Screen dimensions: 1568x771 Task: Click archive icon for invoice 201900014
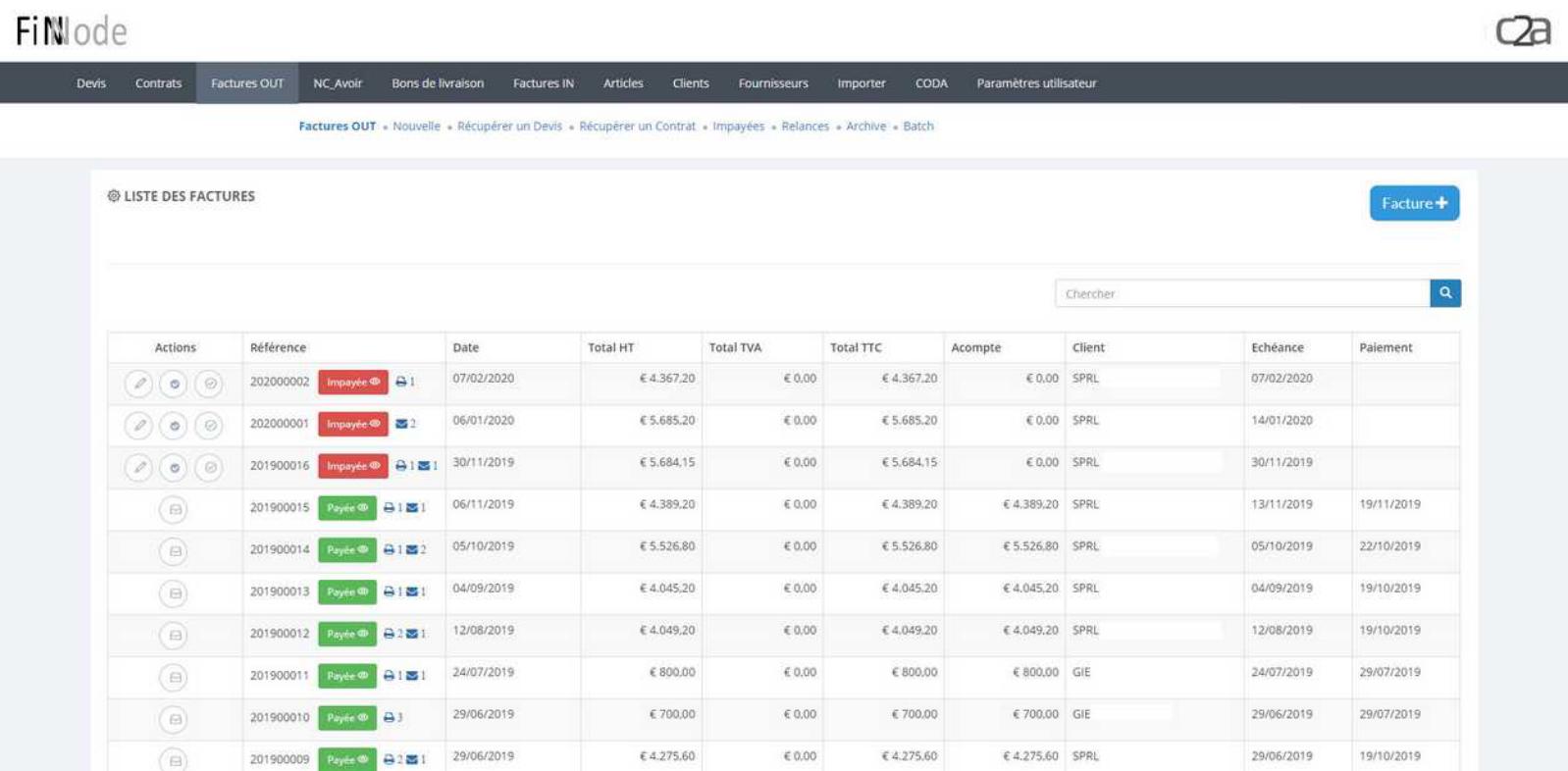(x=174, y=551)
